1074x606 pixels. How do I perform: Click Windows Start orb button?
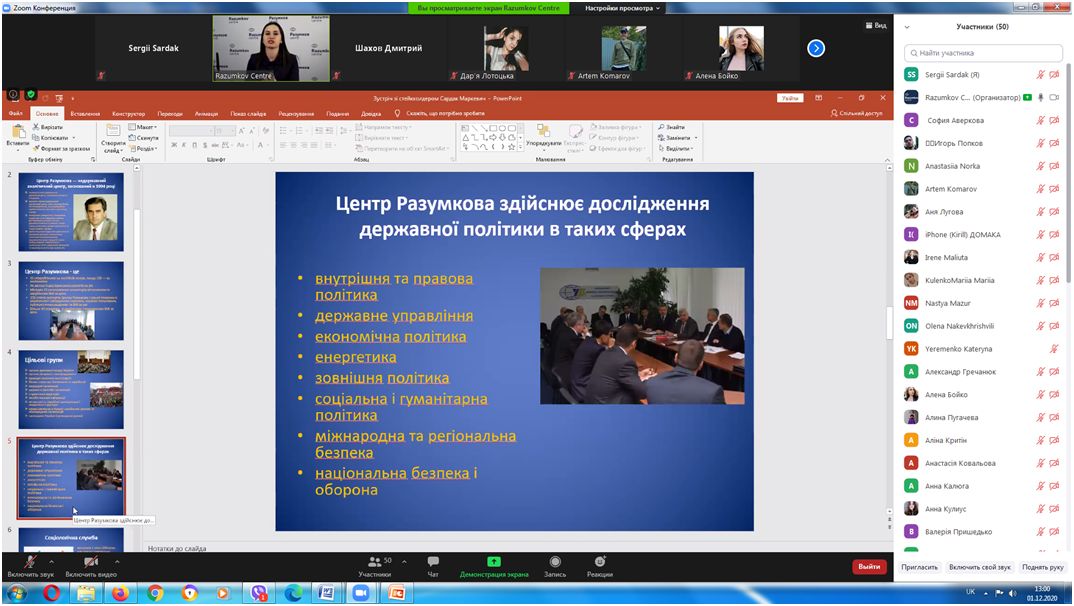click(17, 593)
